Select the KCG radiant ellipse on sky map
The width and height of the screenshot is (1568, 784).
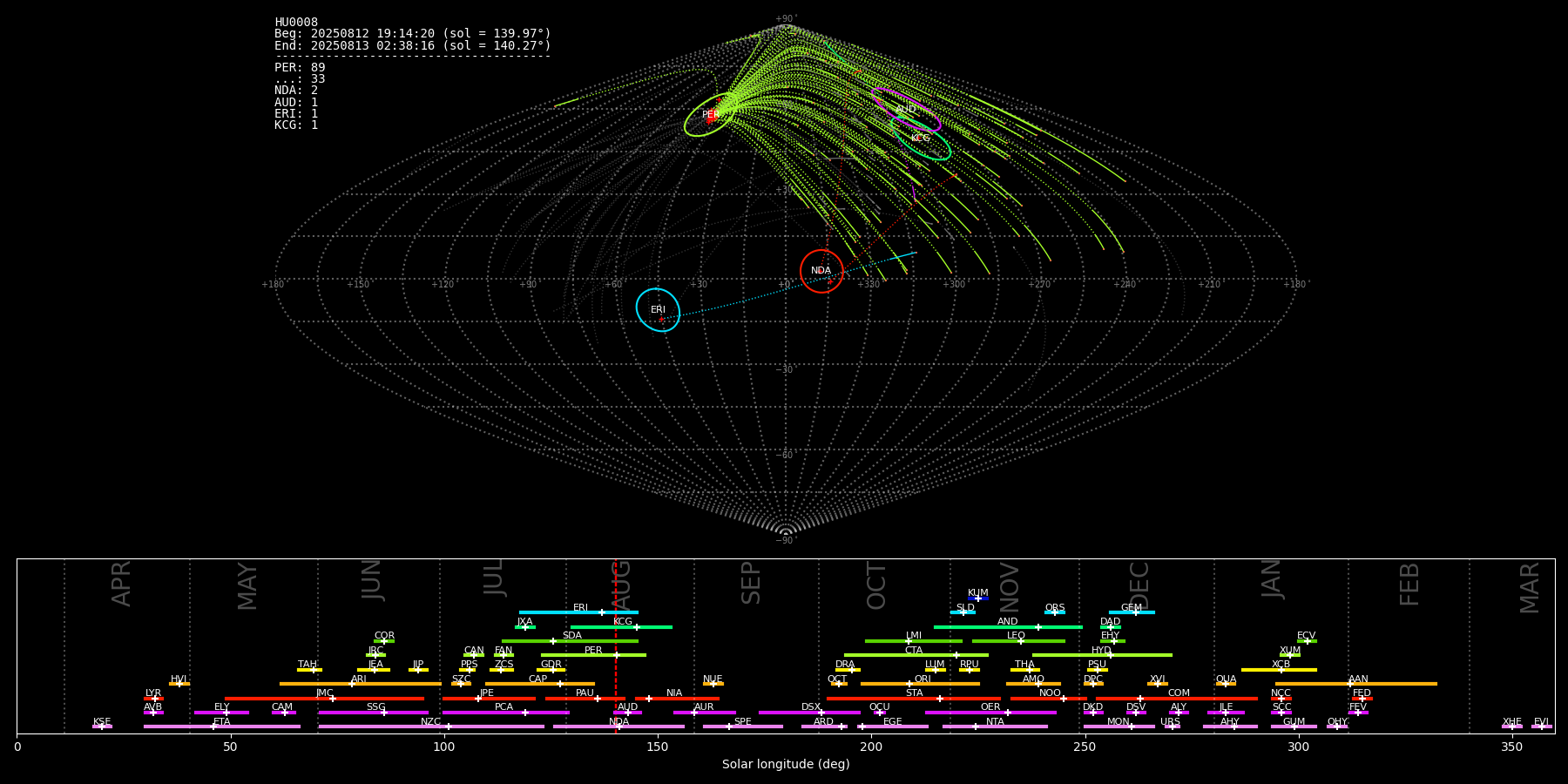pos(921,139)
